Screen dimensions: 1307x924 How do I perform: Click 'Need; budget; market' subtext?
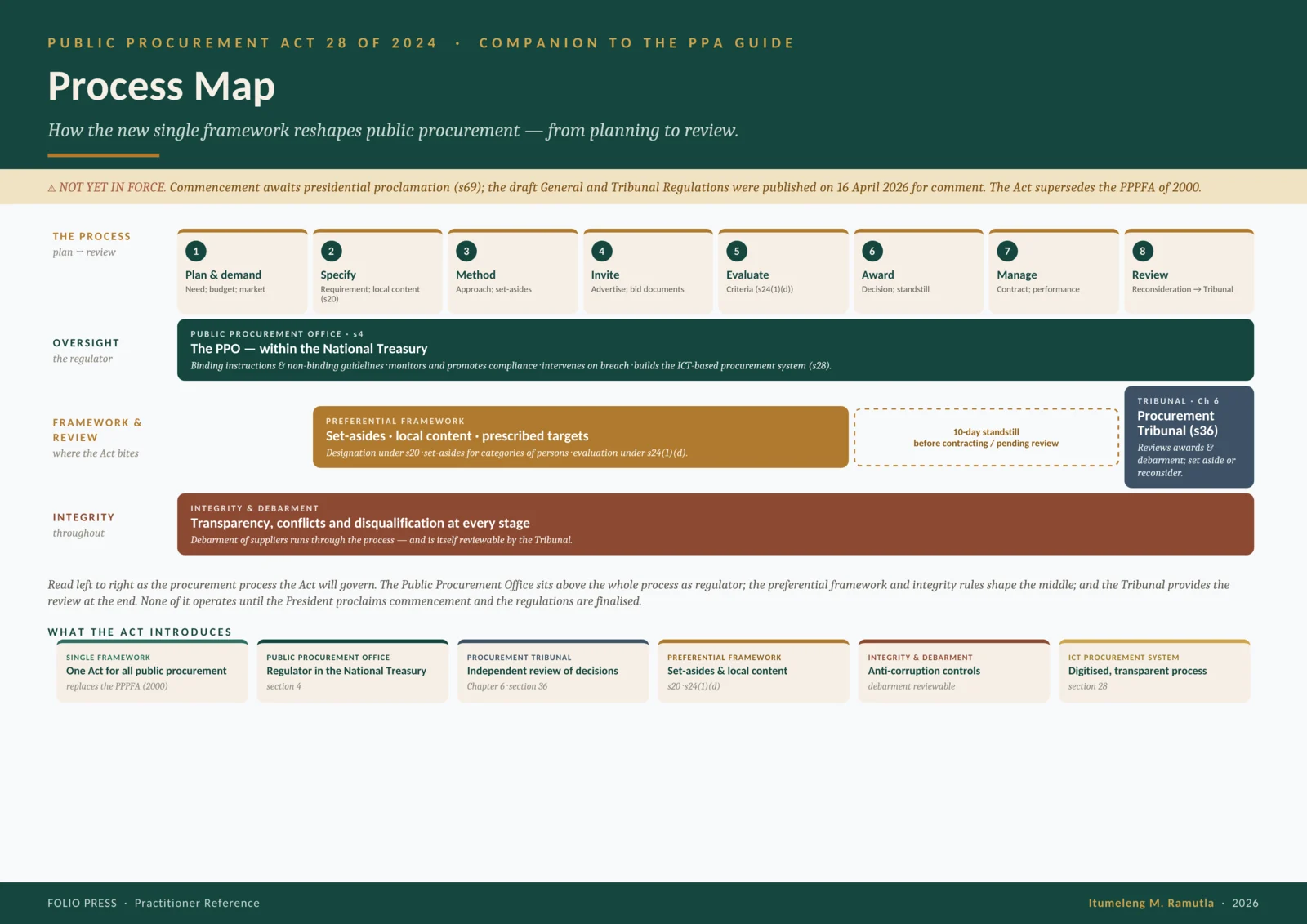(225, 289)
